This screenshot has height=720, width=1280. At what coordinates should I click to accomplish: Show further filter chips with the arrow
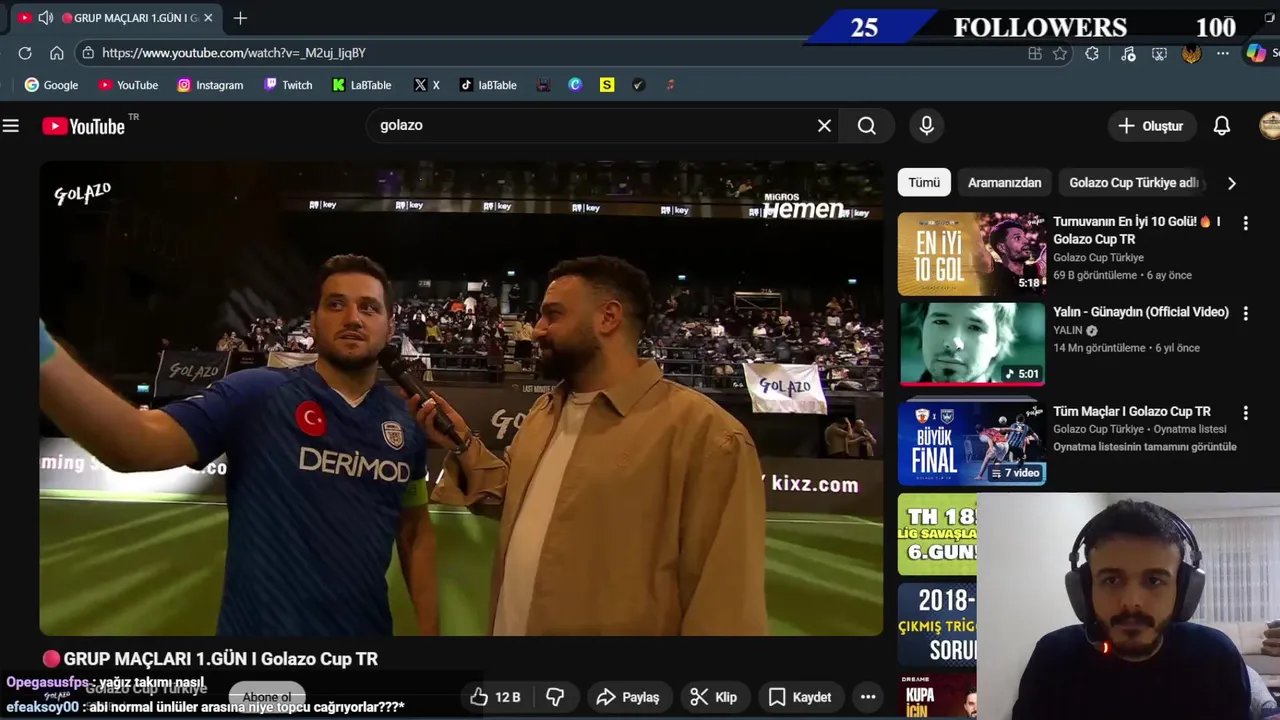click(1232, 183)
